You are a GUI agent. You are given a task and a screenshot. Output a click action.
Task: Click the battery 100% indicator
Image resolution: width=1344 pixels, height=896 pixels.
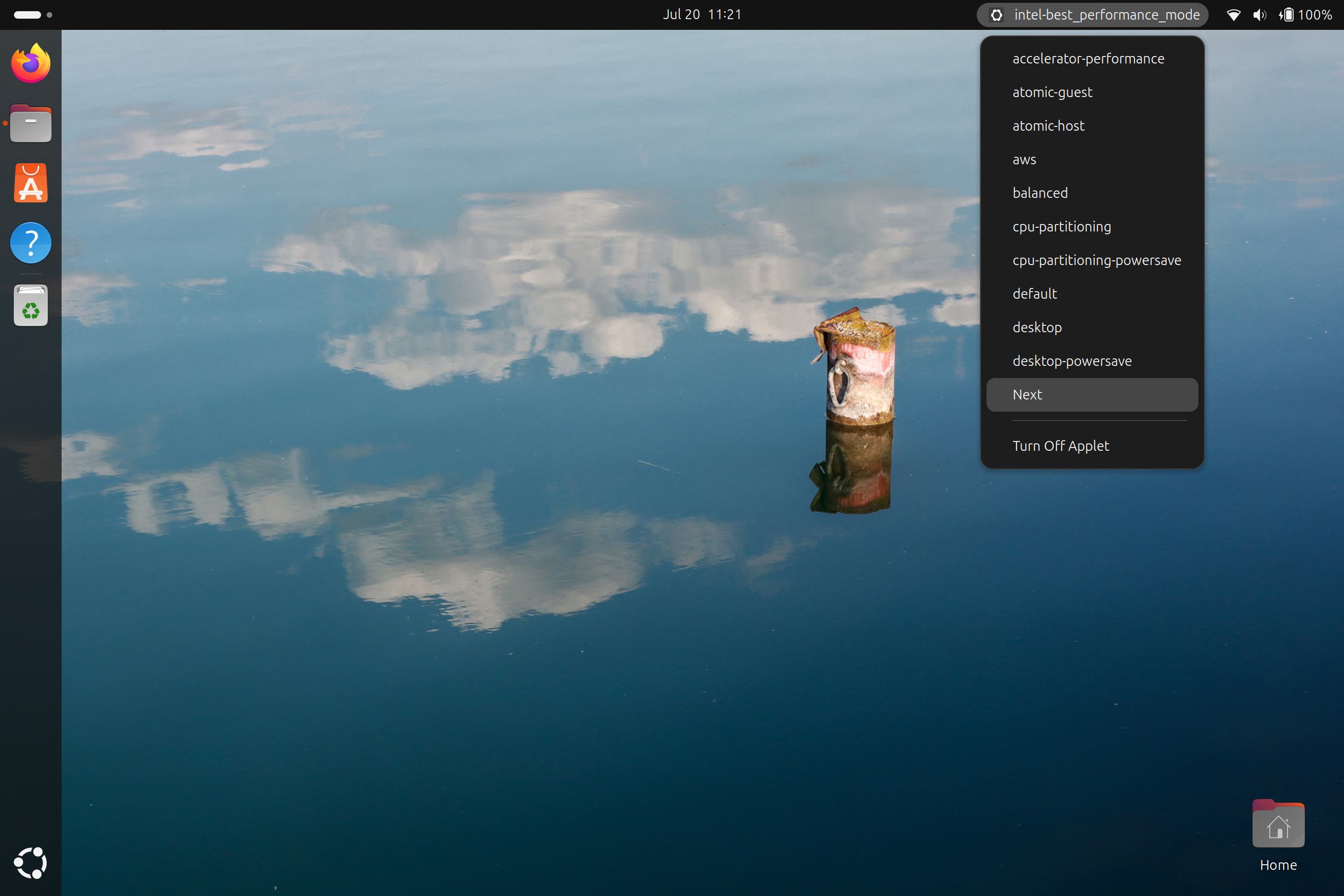pos(1305,15)
